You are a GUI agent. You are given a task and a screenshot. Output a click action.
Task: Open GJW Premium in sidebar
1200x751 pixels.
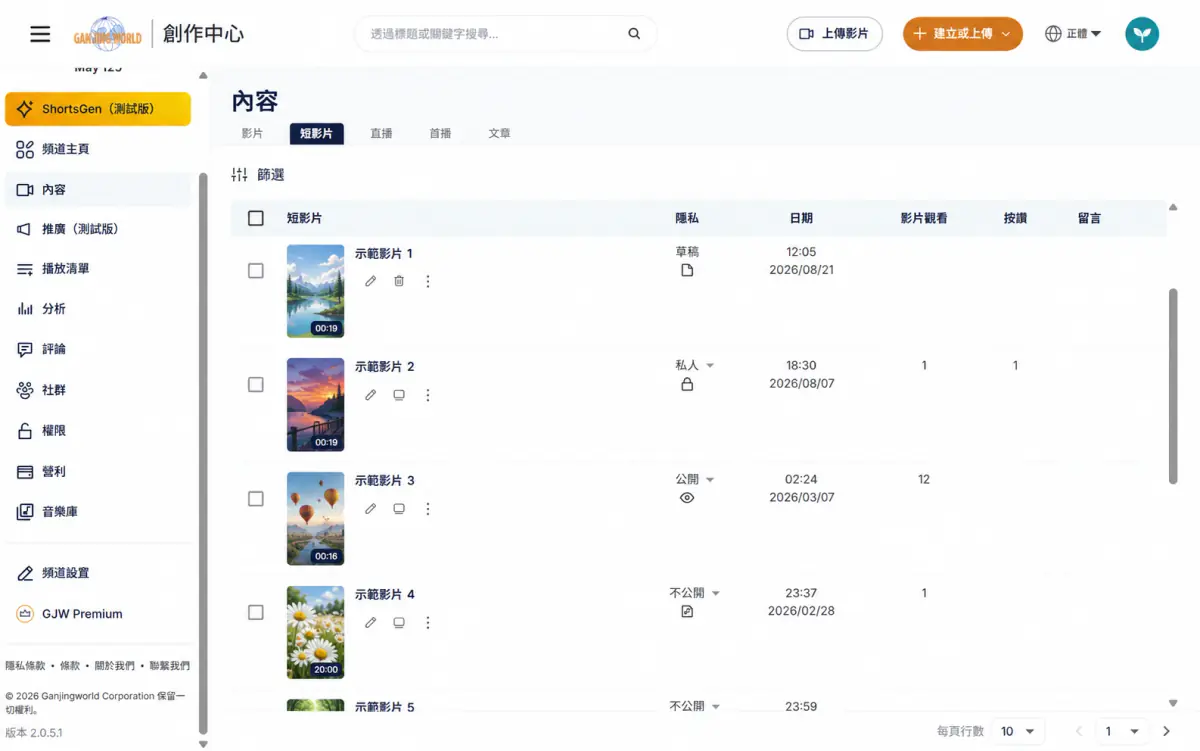pos(97,614)
